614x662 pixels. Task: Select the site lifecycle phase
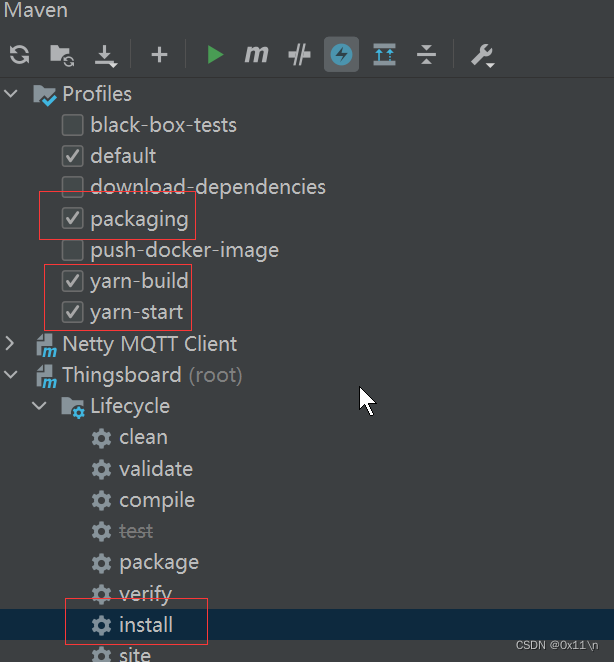click(135, 655)
